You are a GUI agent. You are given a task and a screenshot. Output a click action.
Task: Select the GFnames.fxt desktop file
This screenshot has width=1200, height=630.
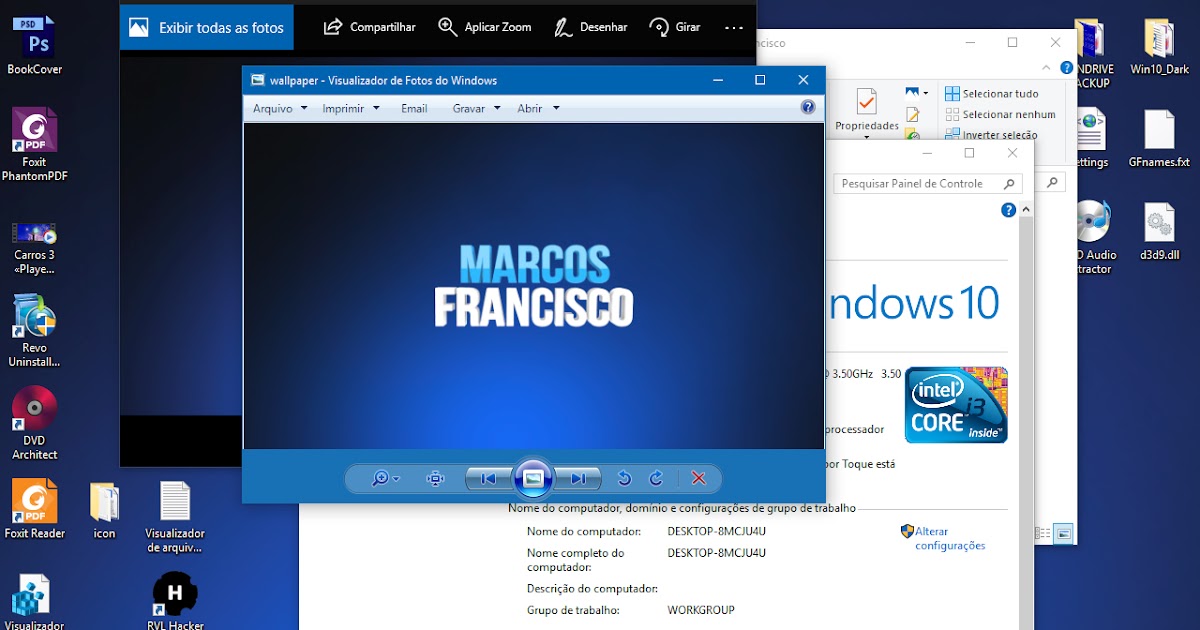point(1160,139)
